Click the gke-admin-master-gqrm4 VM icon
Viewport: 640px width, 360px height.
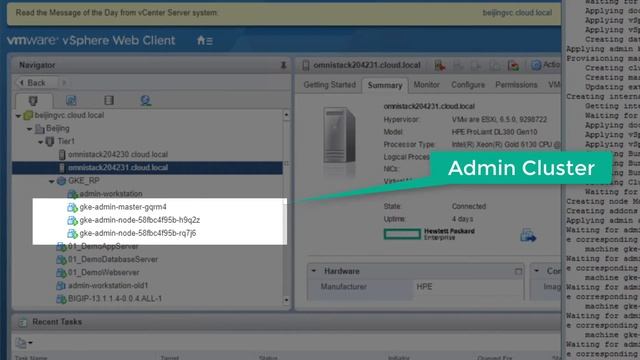tap(72, 207)
